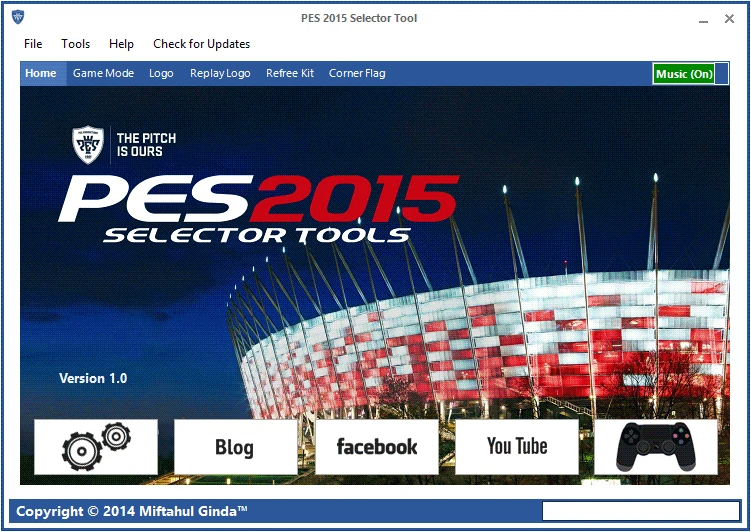Switch to the Game Mode tab
This screenshot has height=532, width=751.
(103, 73)
